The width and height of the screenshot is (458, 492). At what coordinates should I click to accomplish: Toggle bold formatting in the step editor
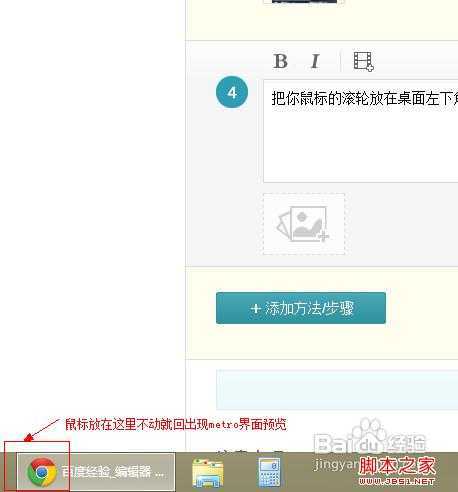[x=280, y=61]
